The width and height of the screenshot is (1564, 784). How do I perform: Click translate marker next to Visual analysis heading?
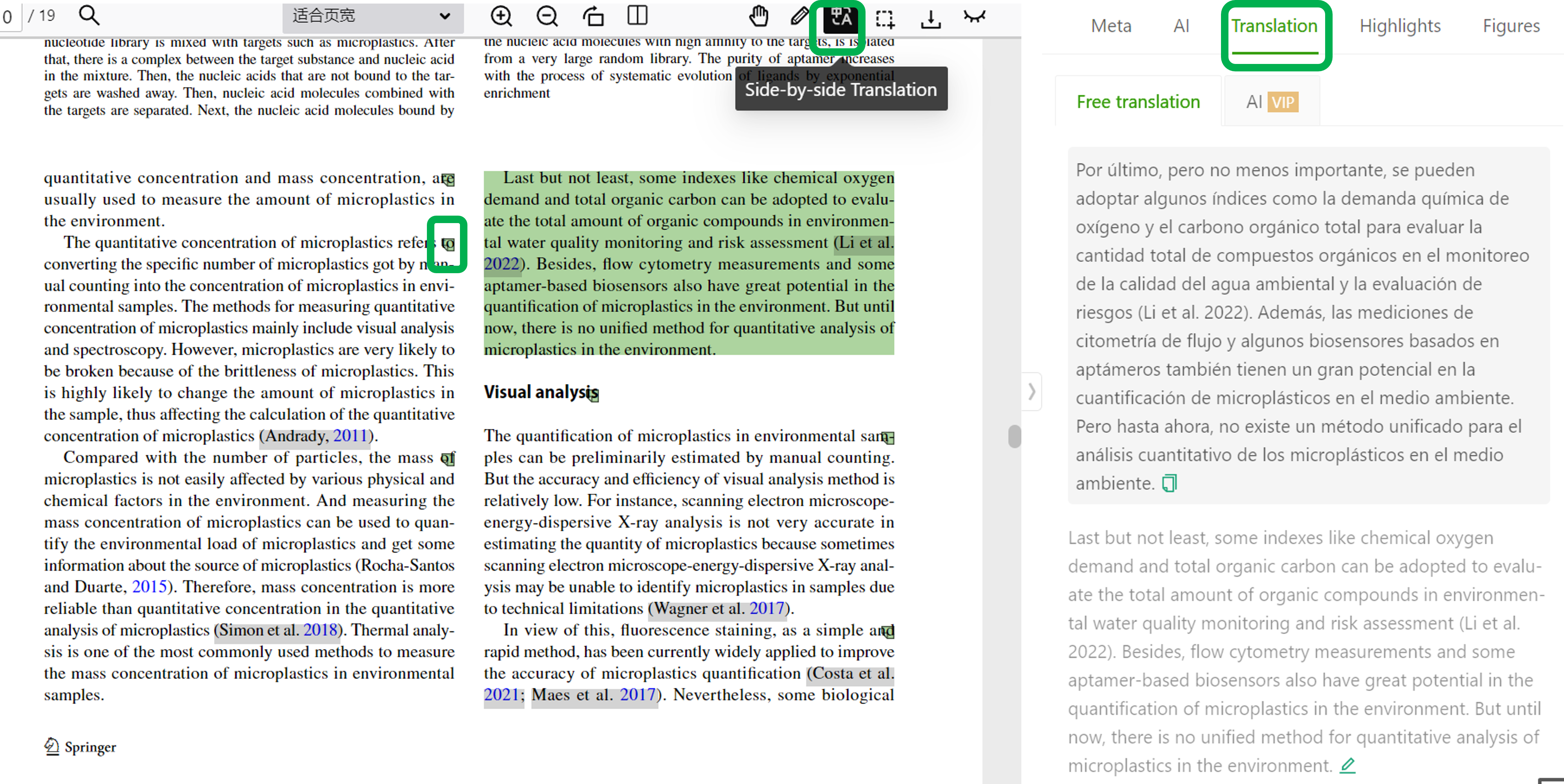pyautogui.click(x=593, y=396)
